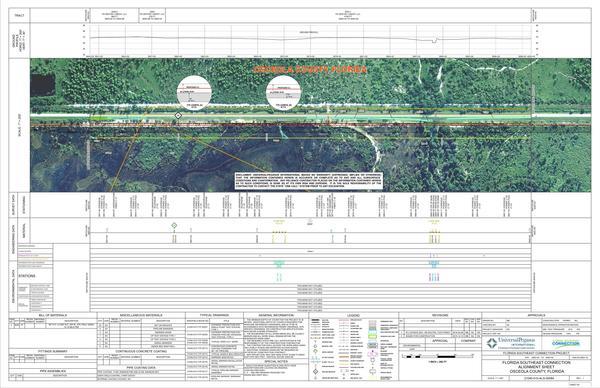Screen dimensions: 600x388
Task: Select the Miscellaneous Materials table header
Action: pyautogui.click(x=141, y=315)
